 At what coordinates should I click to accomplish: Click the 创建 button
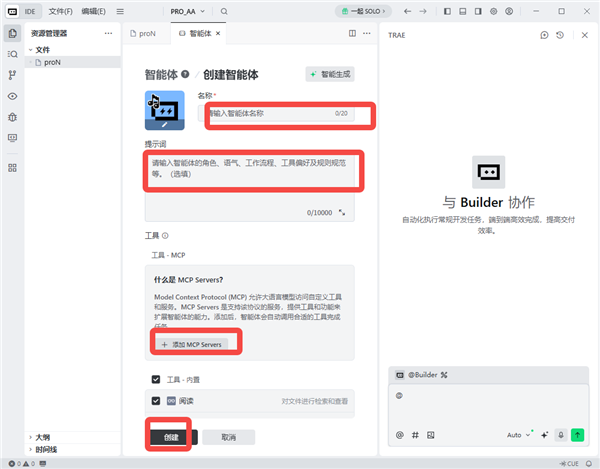(170, 437)
